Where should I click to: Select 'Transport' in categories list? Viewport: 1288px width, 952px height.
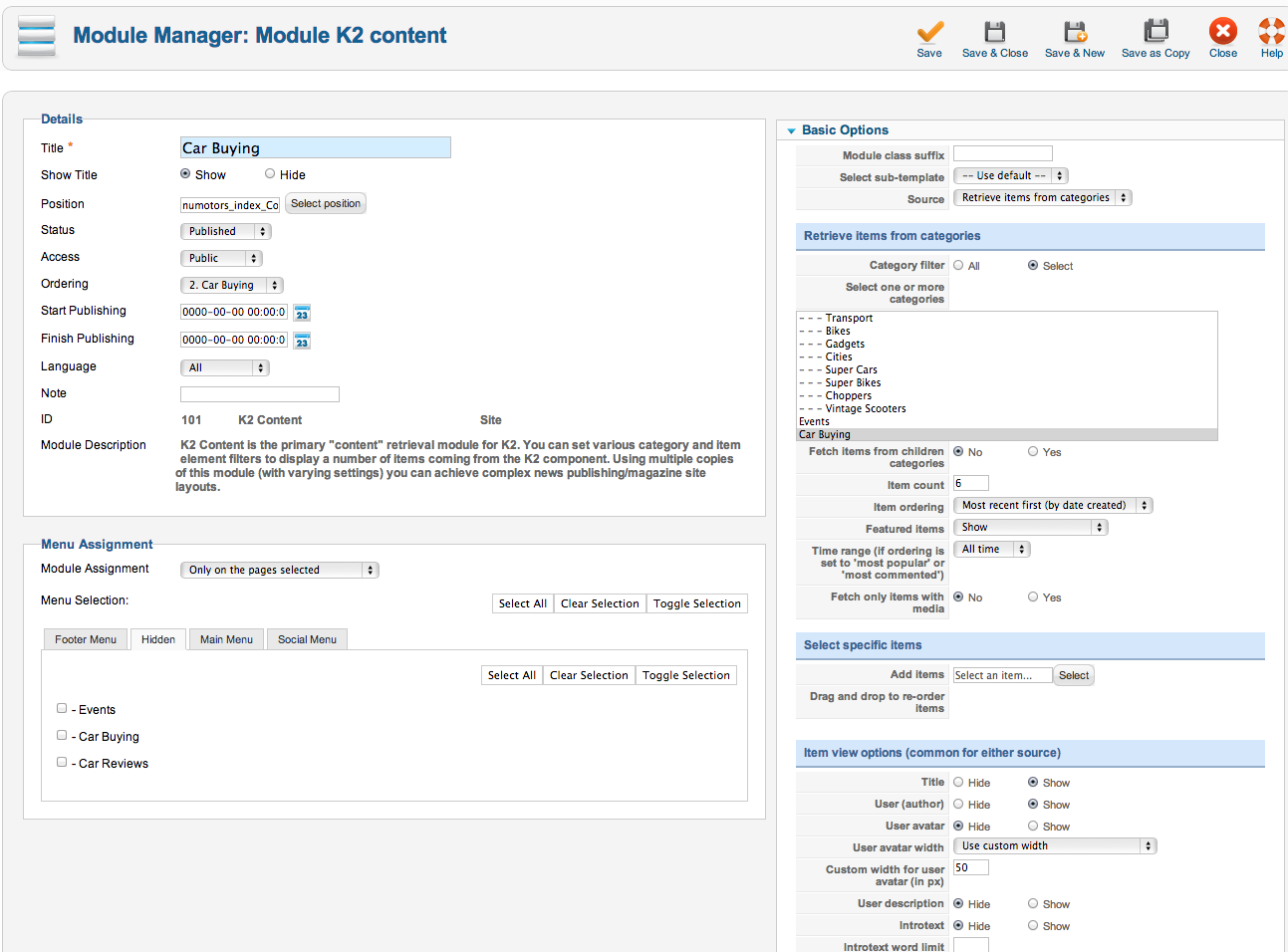pyautogui.click(x=1007, y=318)
